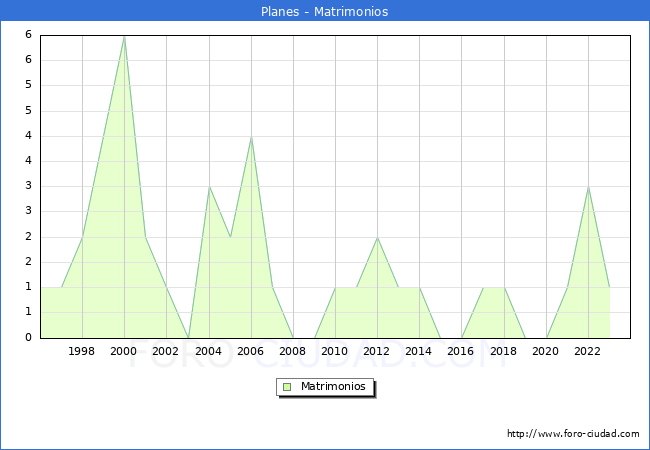Select the 2022 x-axis label
Screen dimensions: 650x450
coord(587,351)
